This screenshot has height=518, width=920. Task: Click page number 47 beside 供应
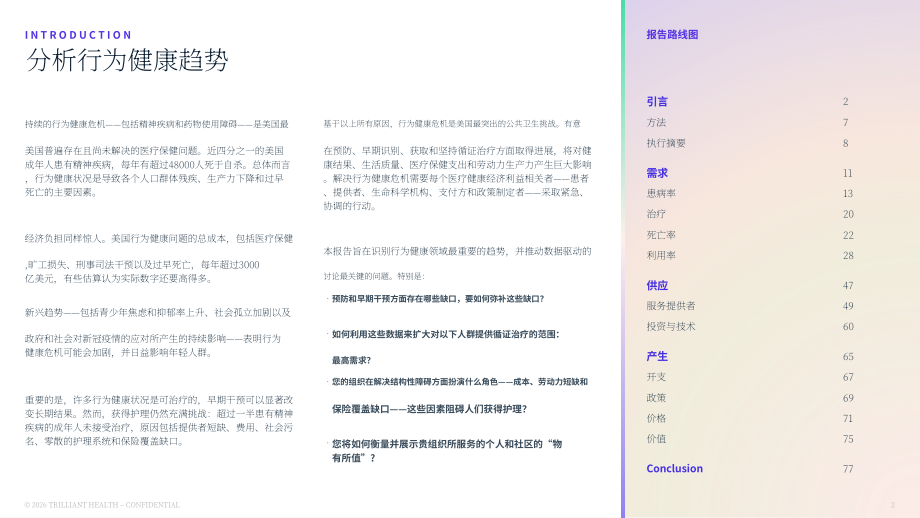coord(848,286)
